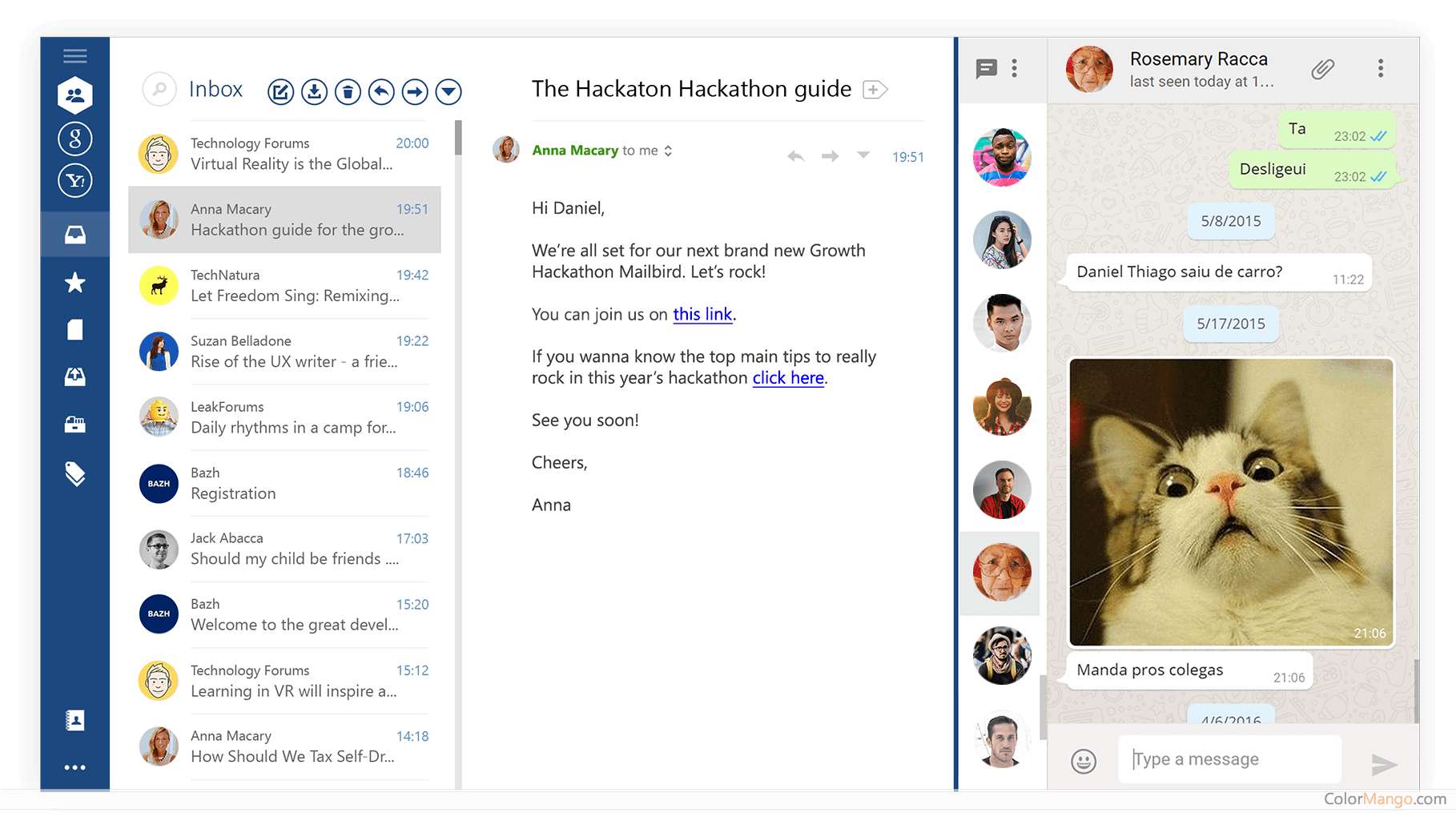Open the emoji picker in chat
The height and width of the screenshot is (833, 1456).
[x=1083, y=761]
